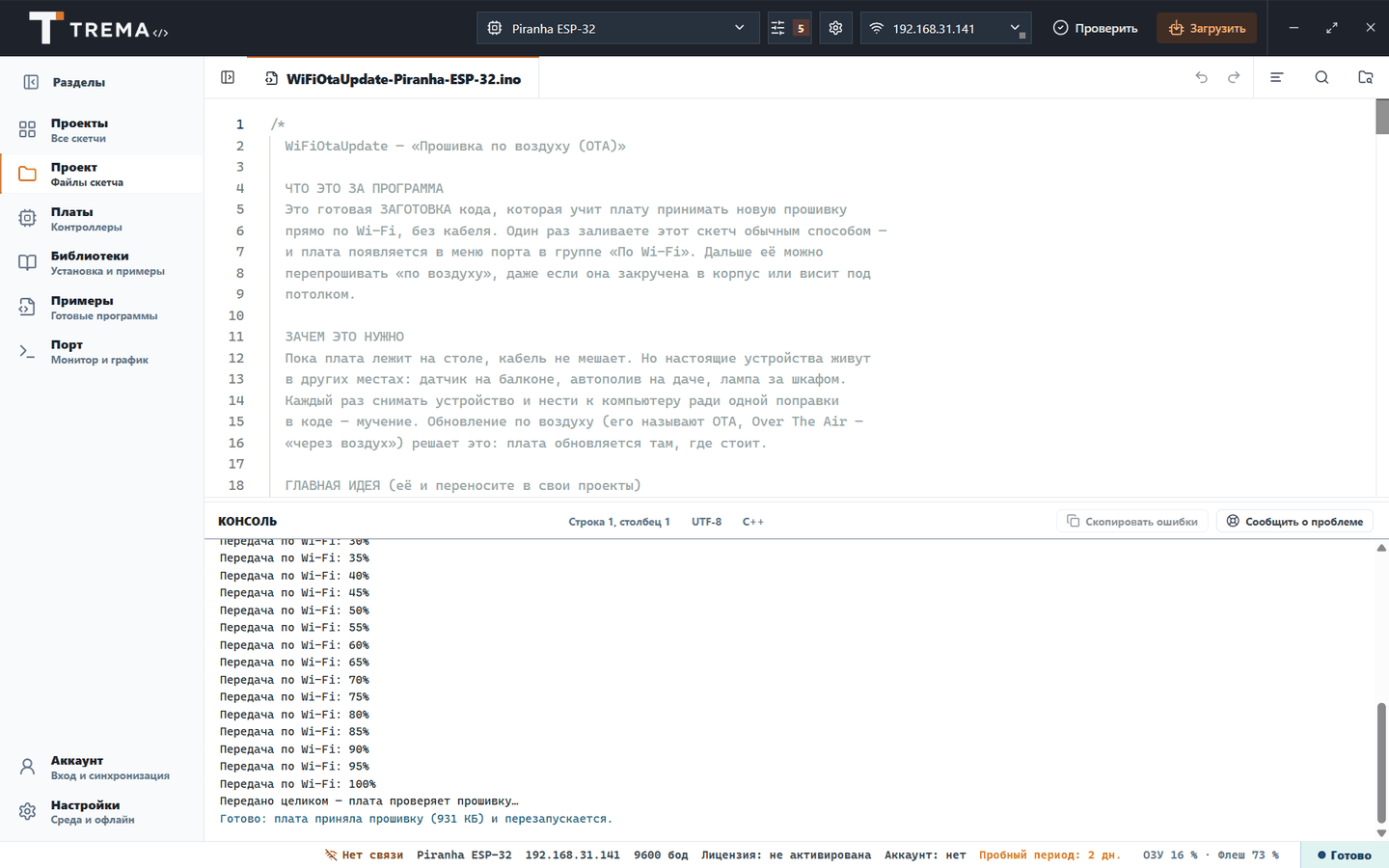Viewport: 1389px width, 868px height.
Task: Open the Проекты section in sidebar
Action: coord(101,129)
